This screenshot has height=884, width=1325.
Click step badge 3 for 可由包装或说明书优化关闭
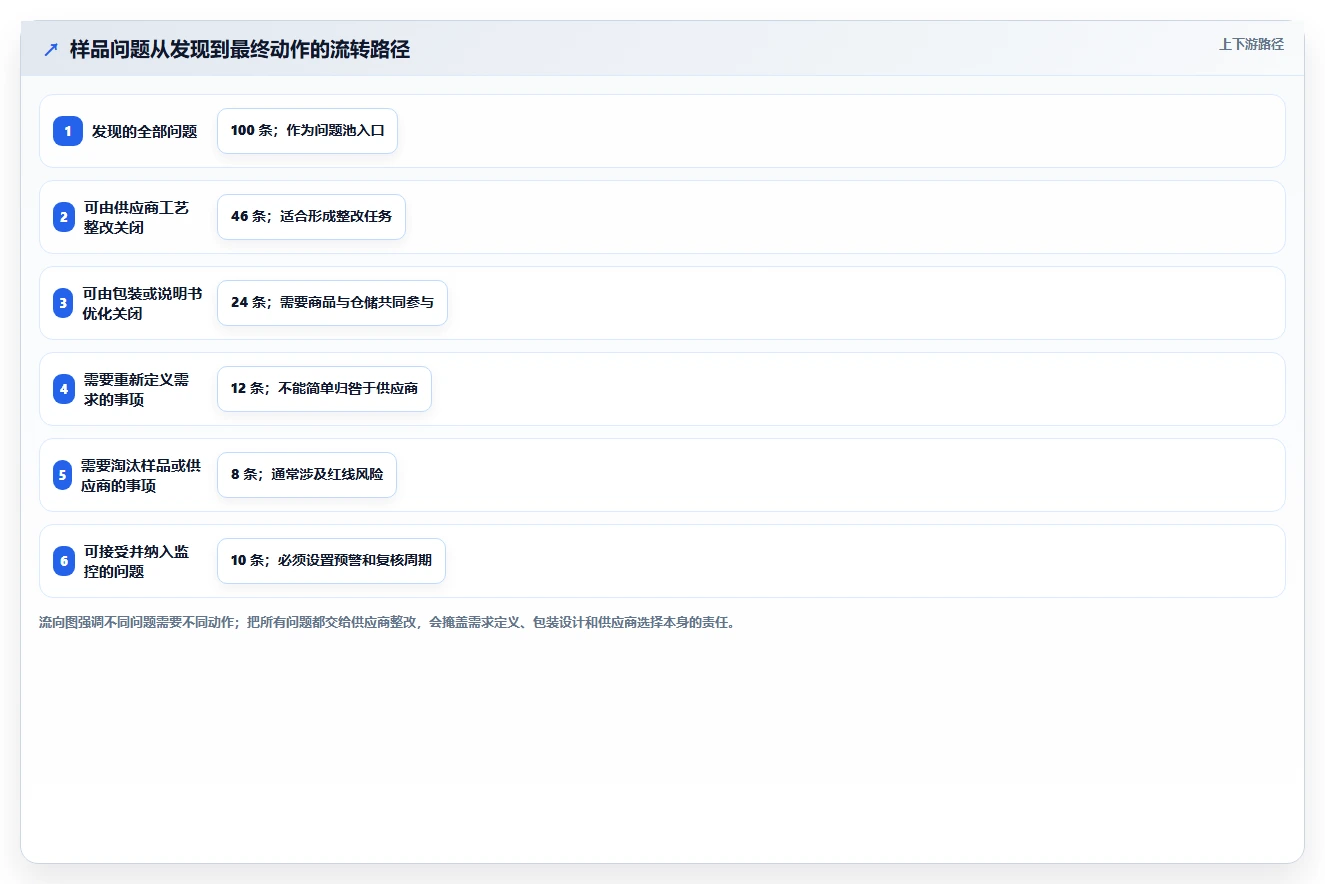pos(64,303)
